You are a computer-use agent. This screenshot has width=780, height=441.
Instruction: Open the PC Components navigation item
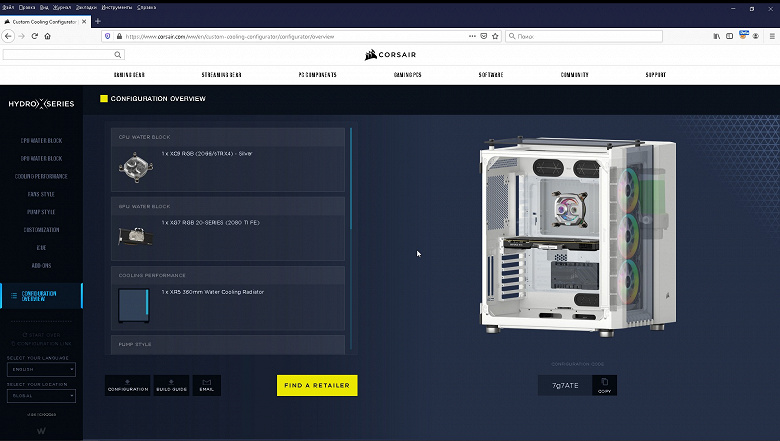tap(317, 75)
